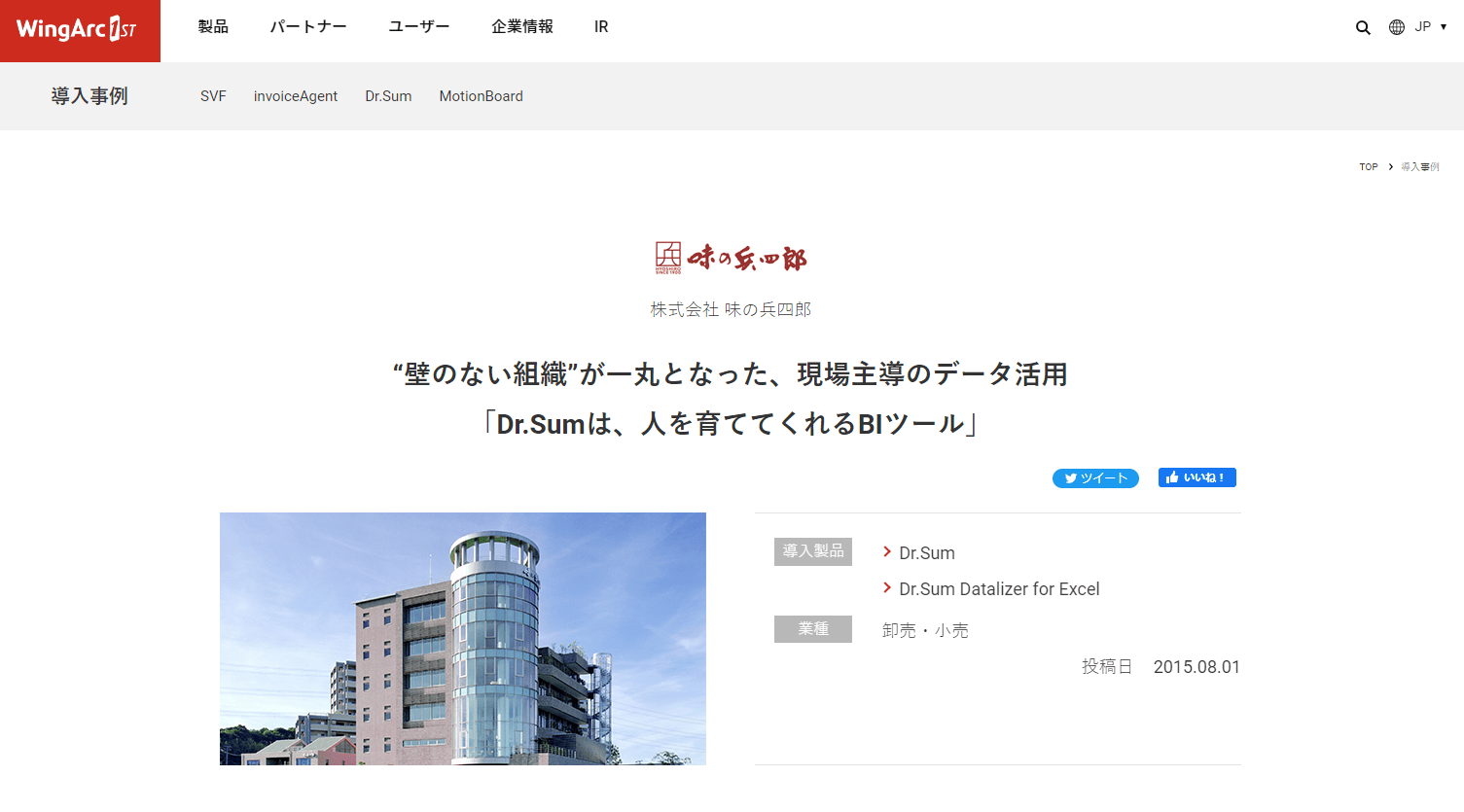Open the 製品 menu
Screen dimensions: 1464x812
pos(213,27)
